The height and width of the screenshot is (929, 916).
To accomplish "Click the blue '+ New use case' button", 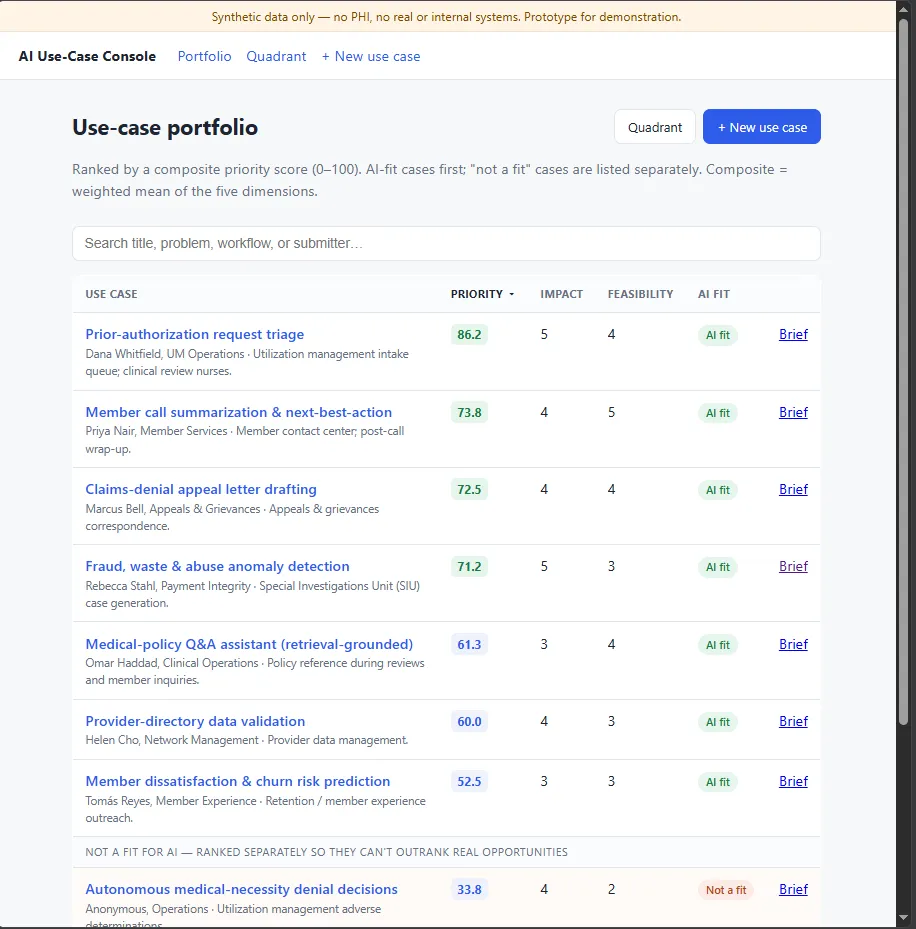I will tap(762, 127).
